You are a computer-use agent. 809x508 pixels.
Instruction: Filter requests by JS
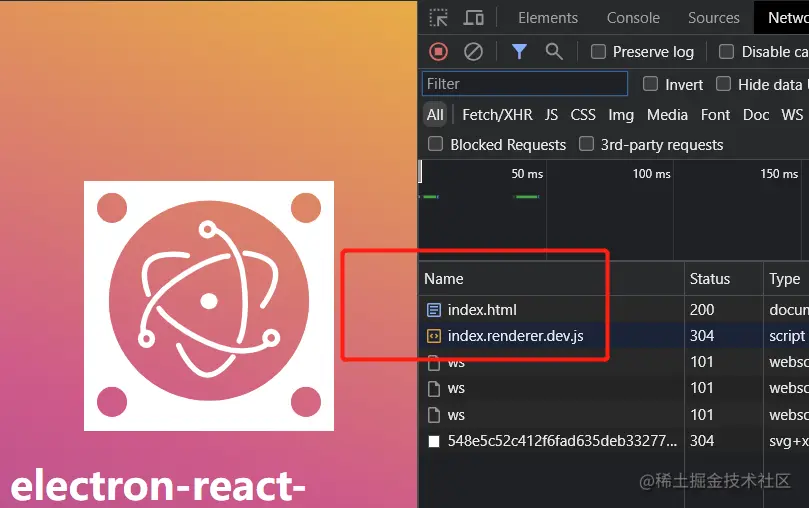tap(551, 114)
